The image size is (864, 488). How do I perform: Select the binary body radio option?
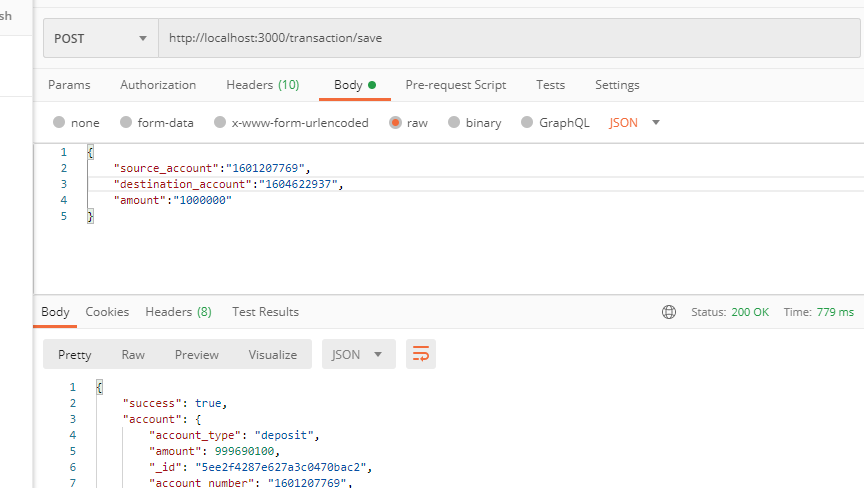[454, 123]
